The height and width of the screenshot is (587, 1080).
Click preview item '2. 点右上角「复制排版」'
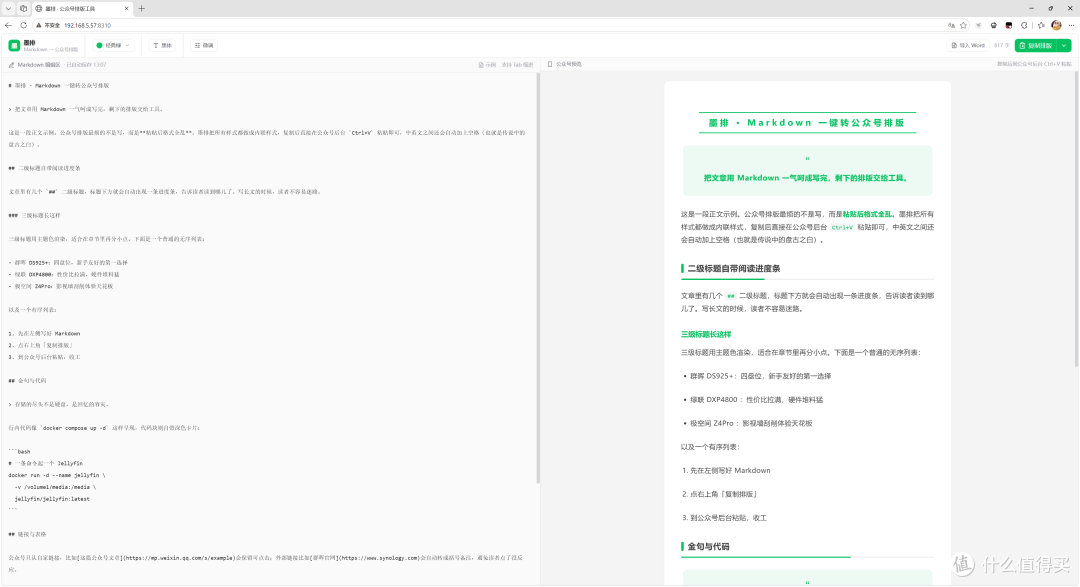[720, 494]
